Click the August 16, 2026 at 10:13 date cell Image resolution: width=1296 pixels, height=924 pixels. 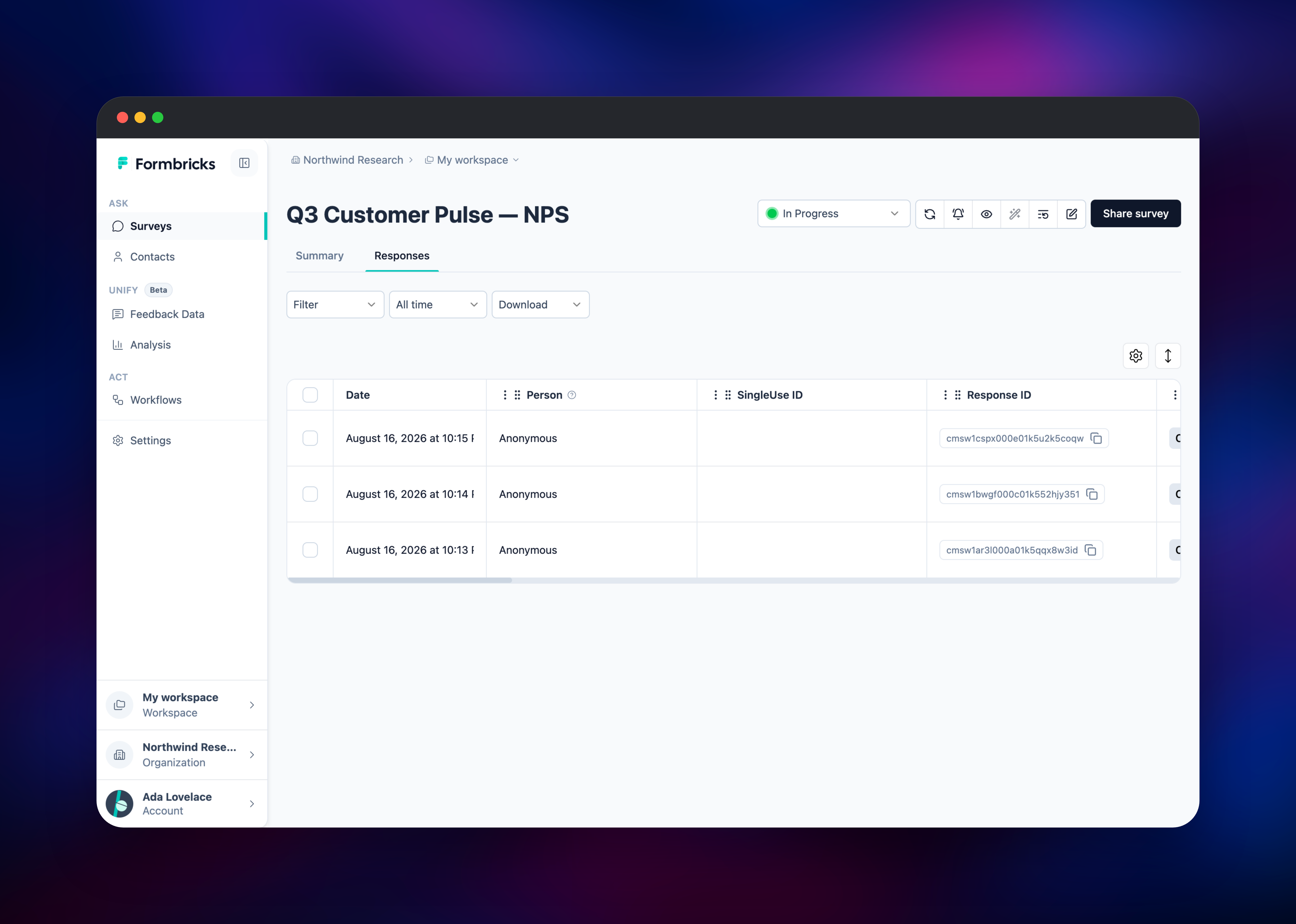410,550
